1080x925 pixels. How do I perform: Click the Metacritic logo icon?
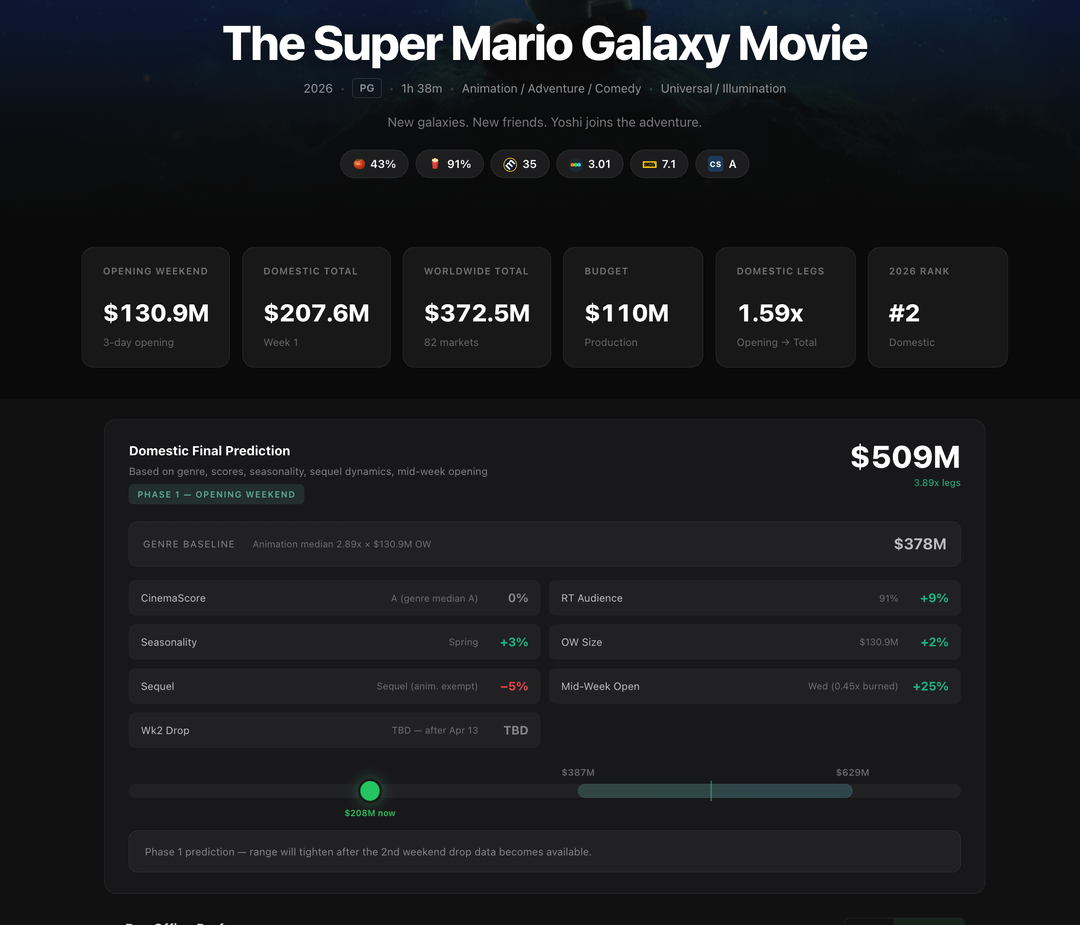click(x=510, y=164)
